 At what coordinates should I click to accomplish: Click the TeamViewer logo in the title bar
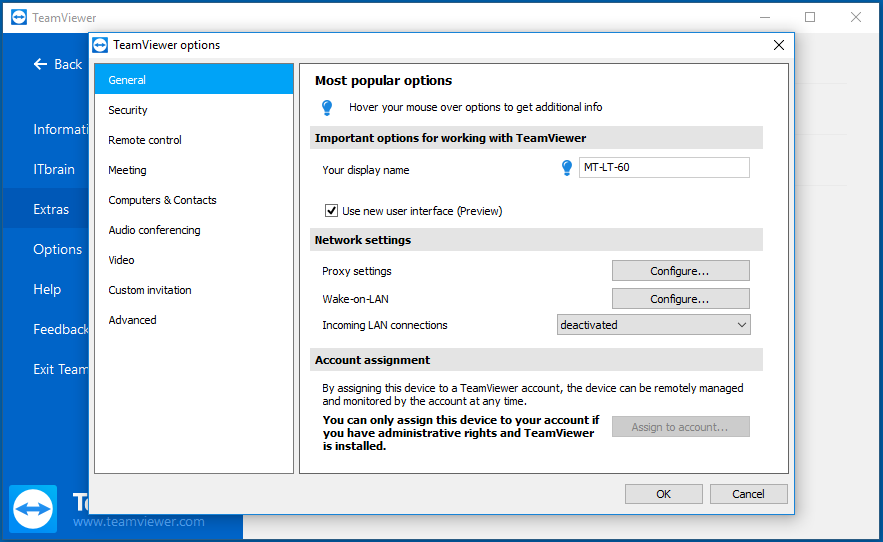(x=19, y=17)
